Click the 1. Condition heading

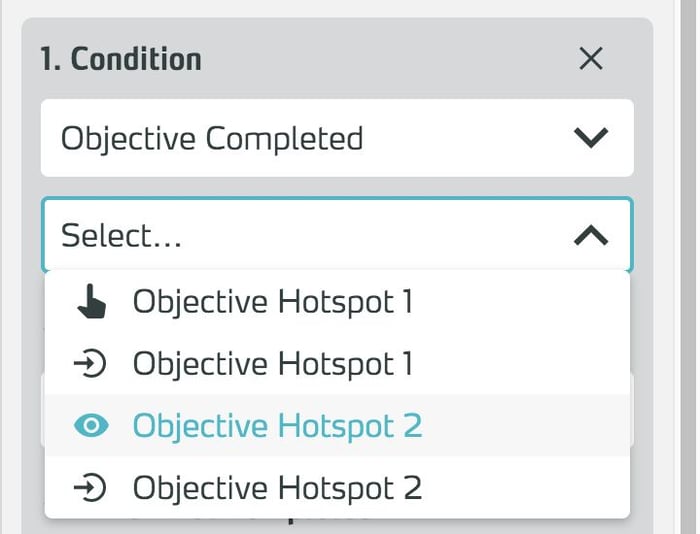point(121,59)
